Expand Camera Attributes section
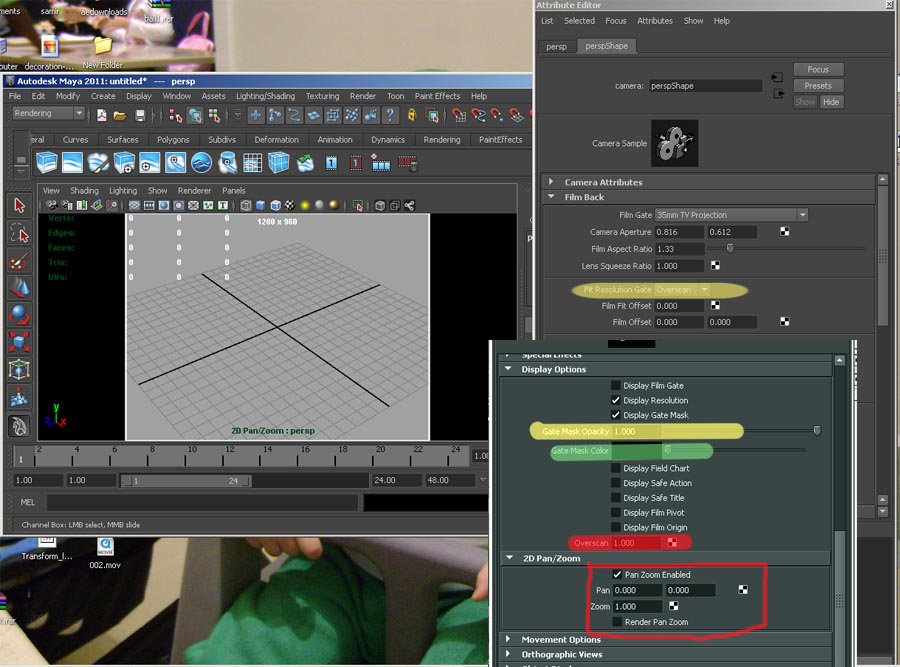Screen dimensions: 900x667 pyautogui.click(x=552, y=182)
